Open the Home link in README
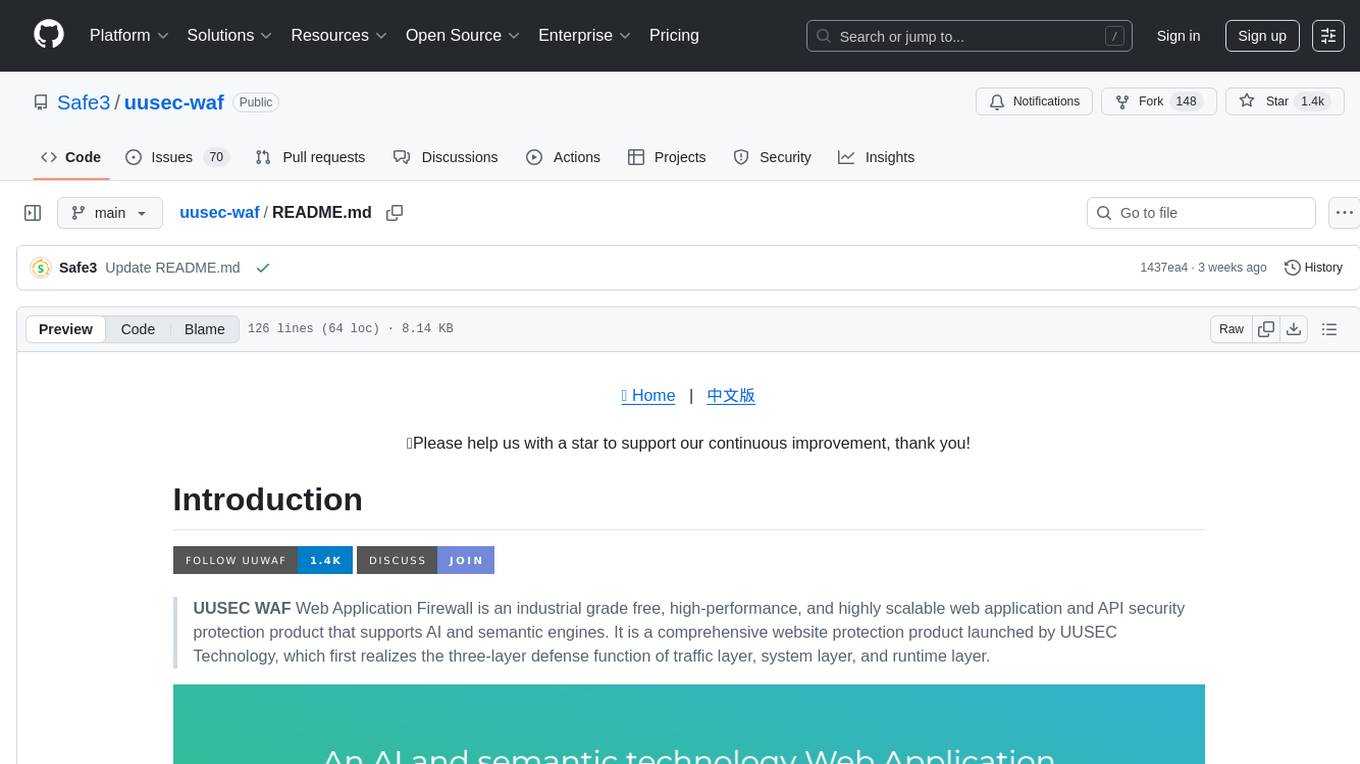 point(648,396)
